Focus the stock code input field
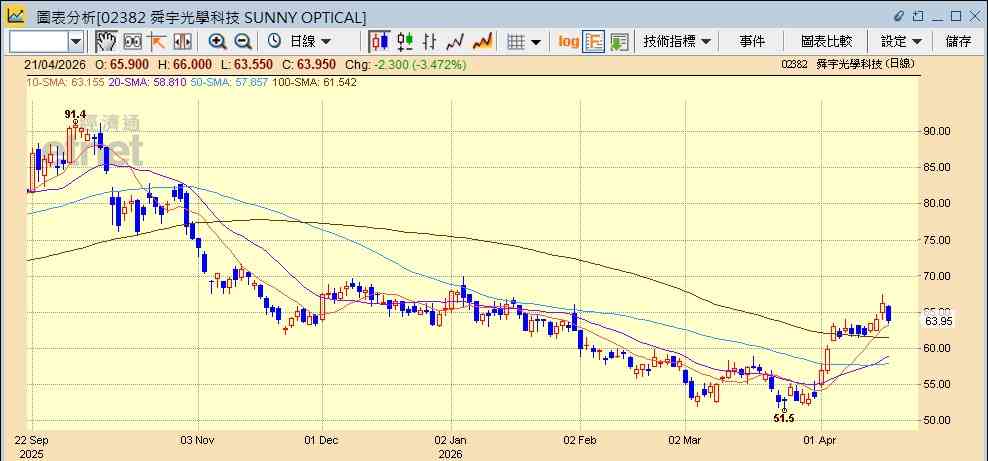 click(x=39, y=42)
